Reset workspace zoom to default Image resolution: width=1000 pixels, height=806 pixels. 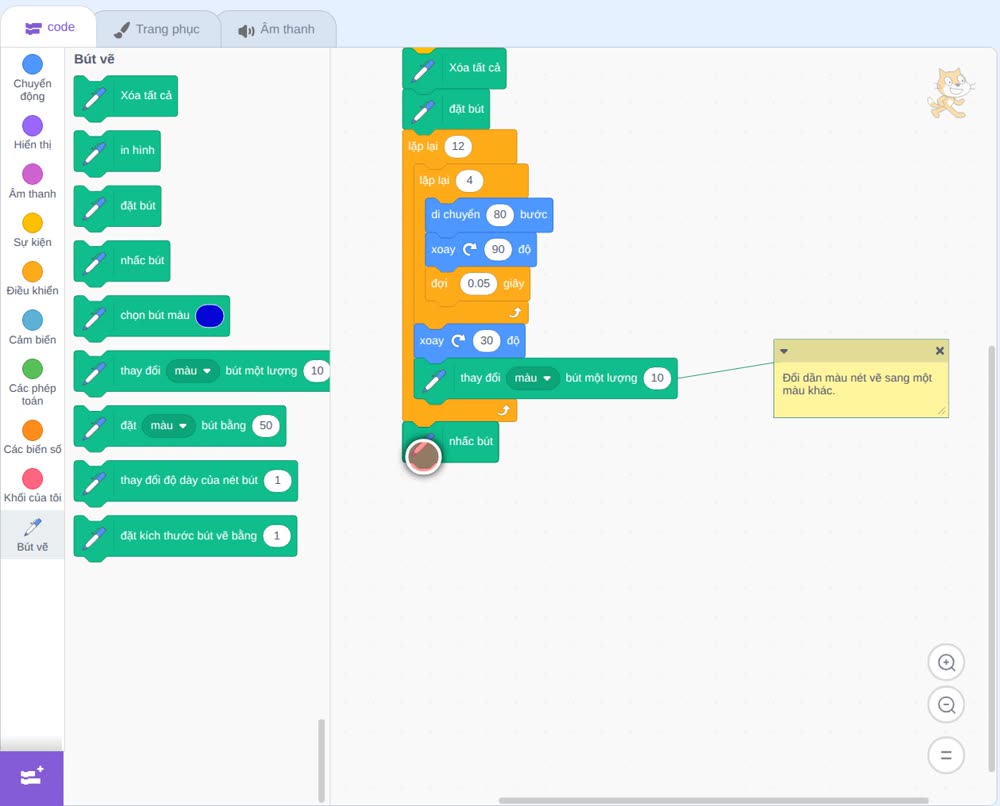946,755
